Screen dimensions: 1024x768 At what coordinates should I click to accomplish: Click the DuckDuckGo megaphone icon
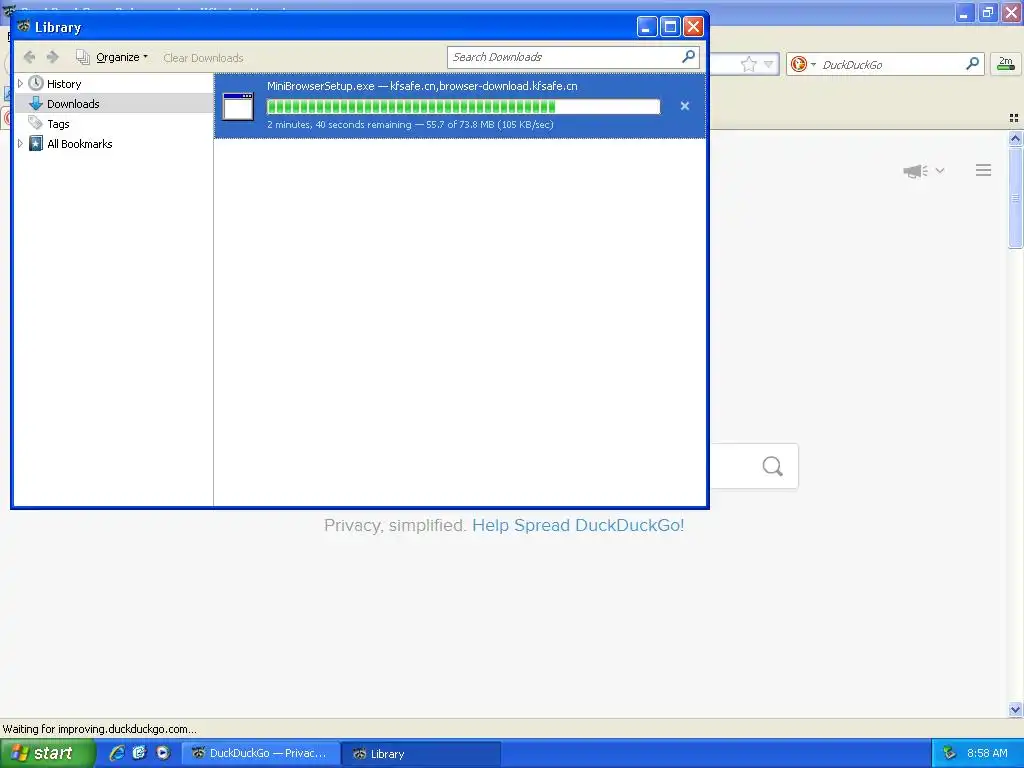[916, 171]
